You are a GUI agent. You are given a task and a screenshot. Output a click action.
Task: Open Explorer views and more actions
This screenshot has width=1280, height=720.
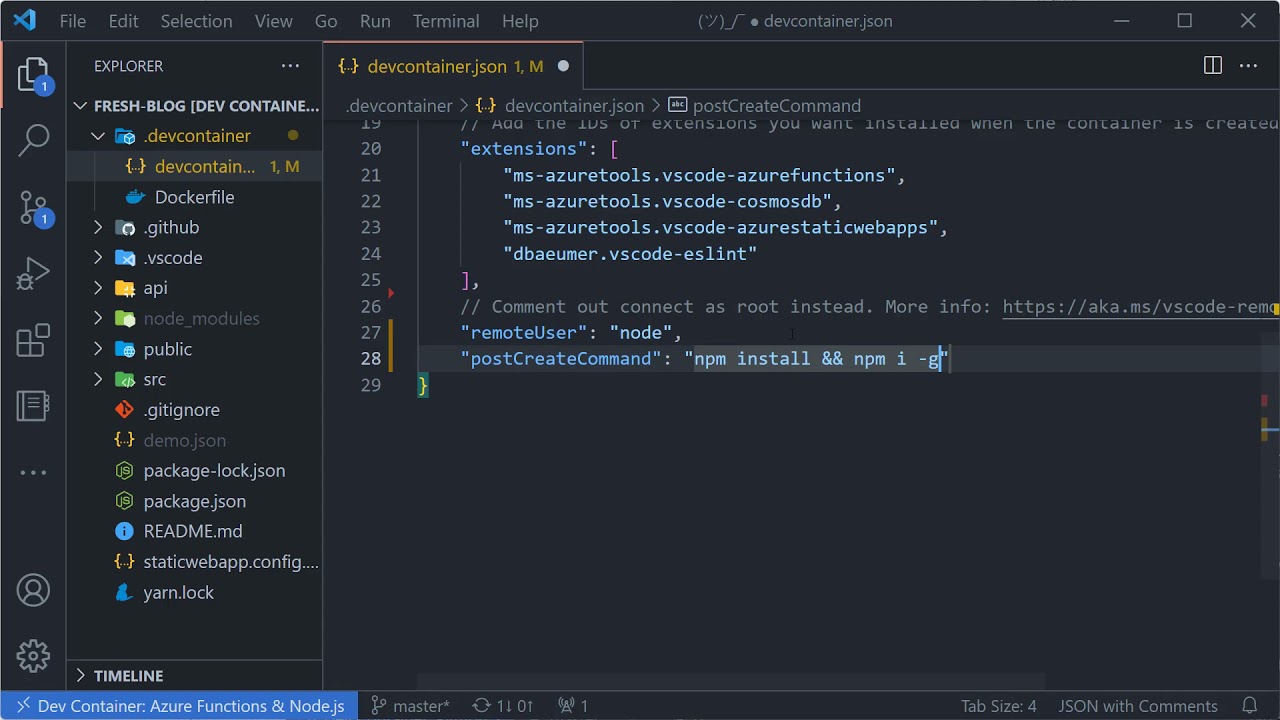click(x=290, y=66)
